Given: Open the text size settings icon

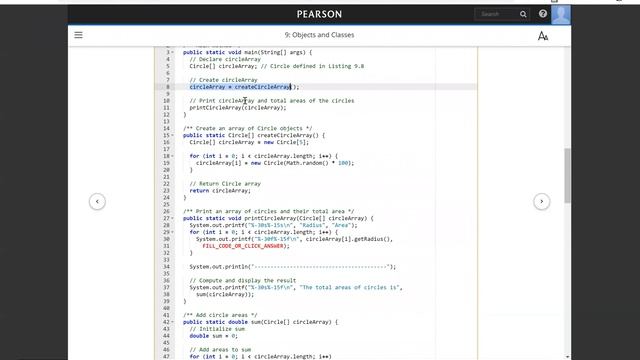Looking at the screenshot, I should (542, 36).
